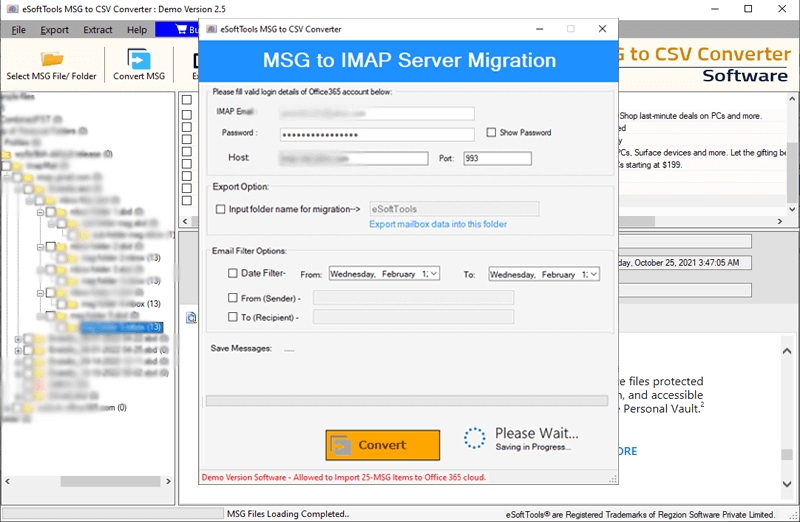Click the app icon in main title bar
800x522 pixels.
click(x=11, y=9)
